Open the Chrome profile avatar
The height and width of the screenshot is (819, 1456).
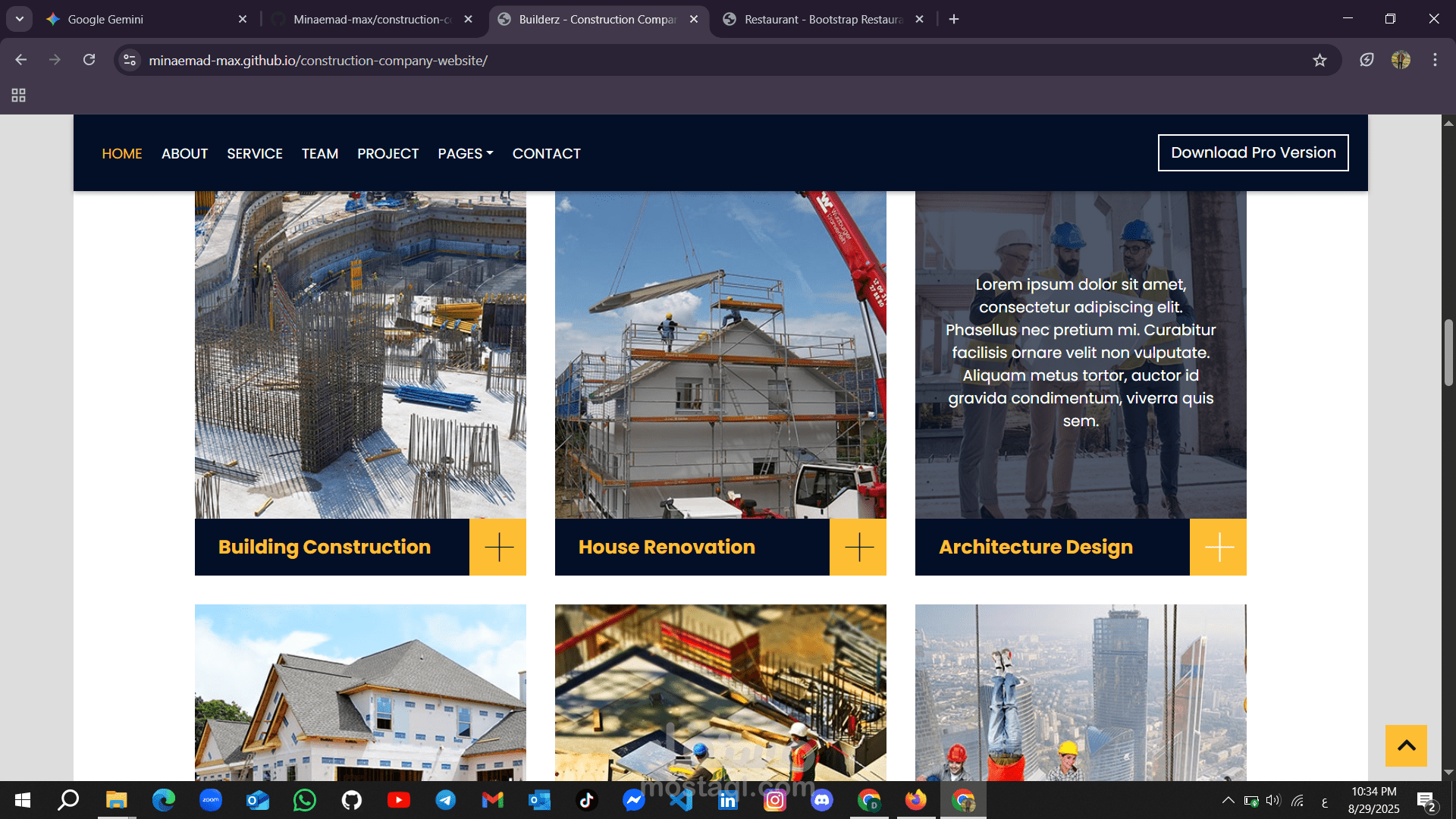pyautogui.click(x=1401, y=60)
